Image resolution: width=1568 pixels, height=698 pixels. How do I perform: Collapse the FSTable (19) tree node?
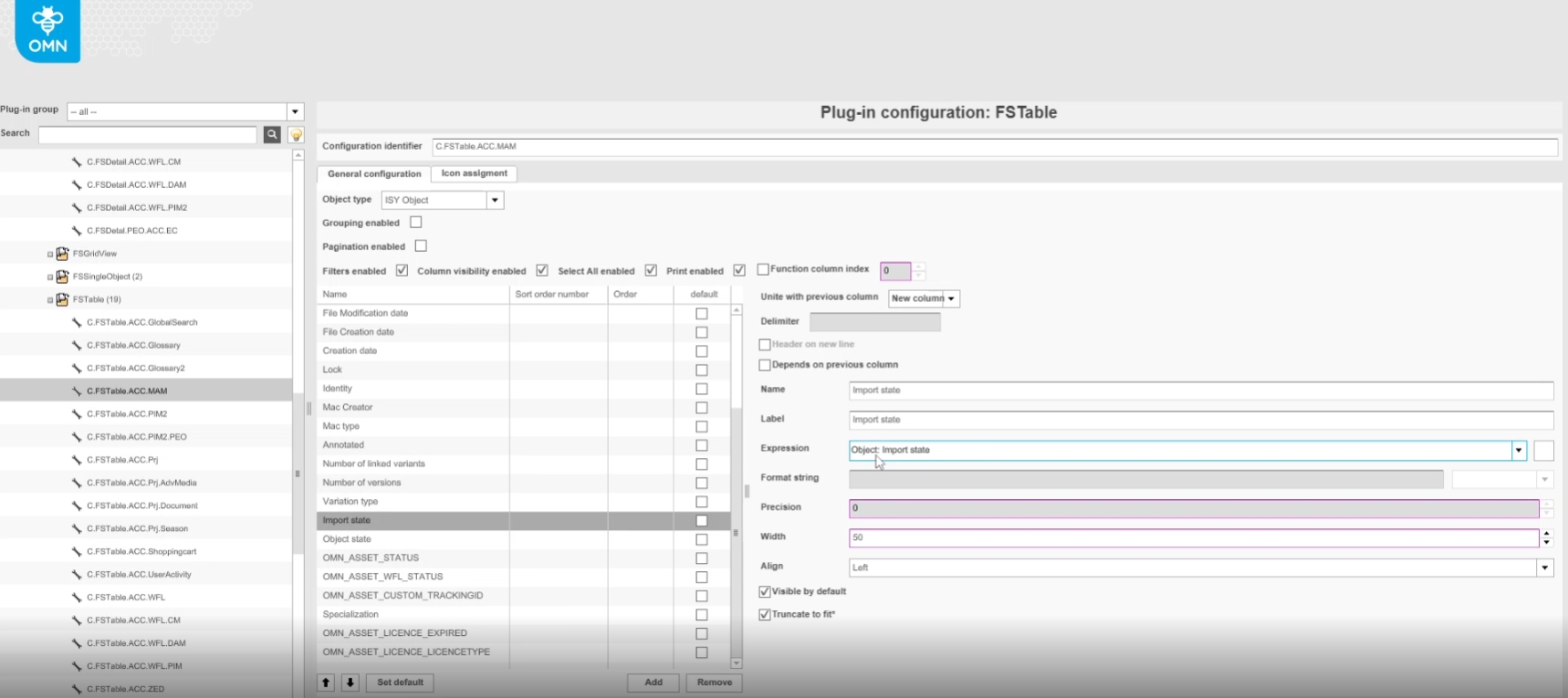click(50, 300)
